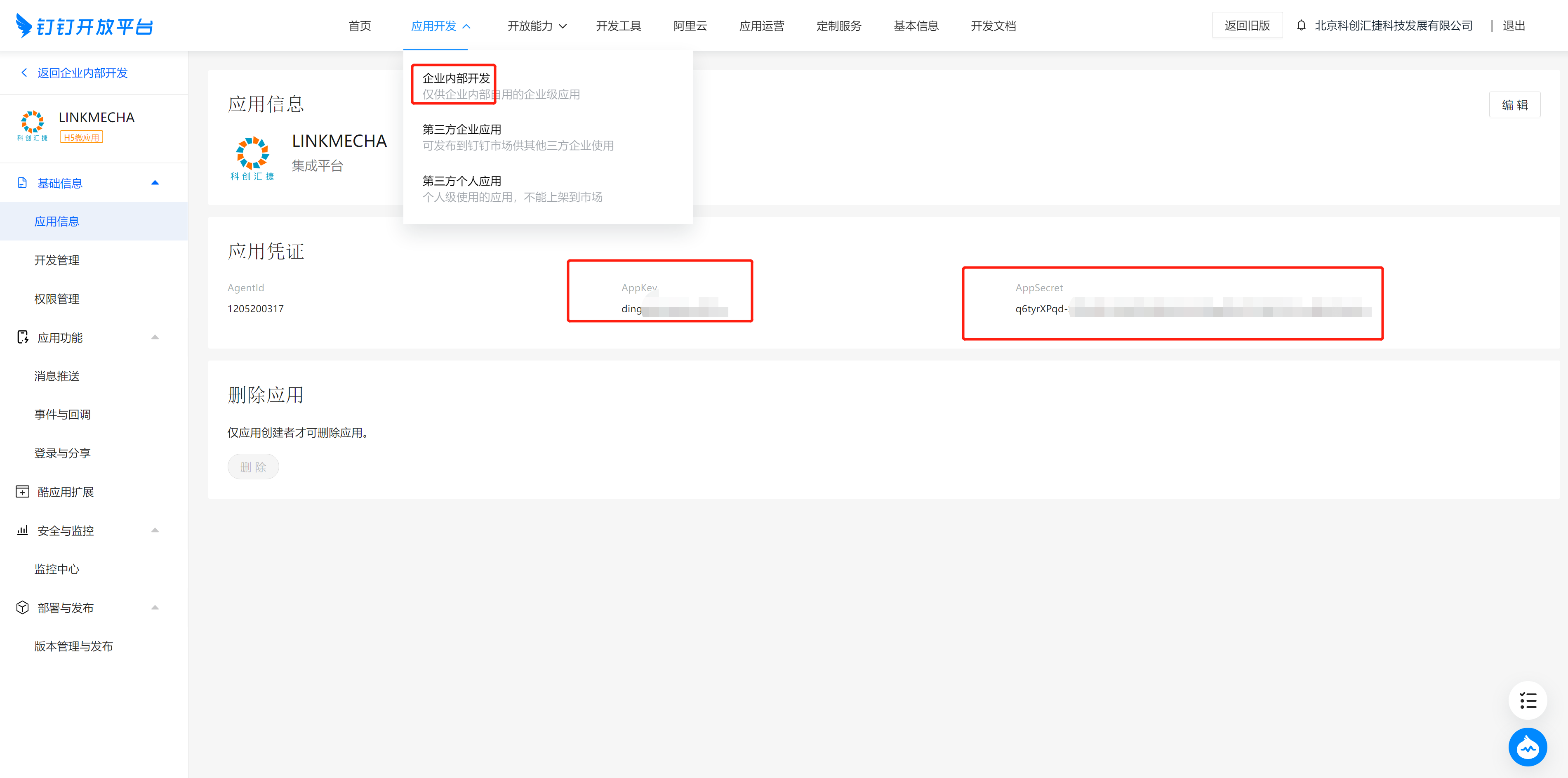This screenshot has width=1568, height=778.
Task: Click the 应用凭证 section heading
Action: pyautogui.click(x=266, y=251)
